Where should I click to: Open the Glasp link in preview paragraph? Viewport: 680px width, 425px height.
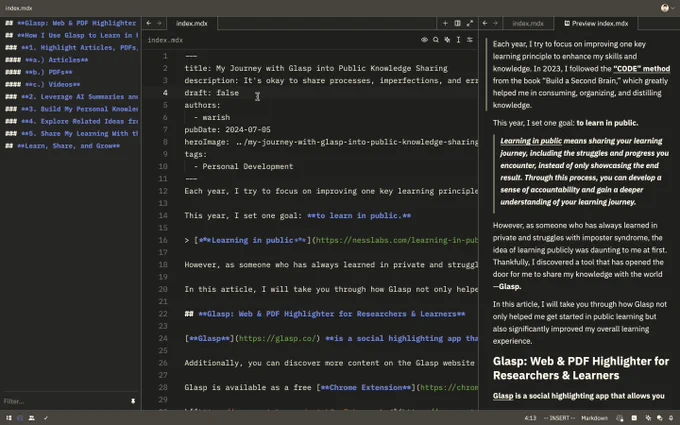503,396
